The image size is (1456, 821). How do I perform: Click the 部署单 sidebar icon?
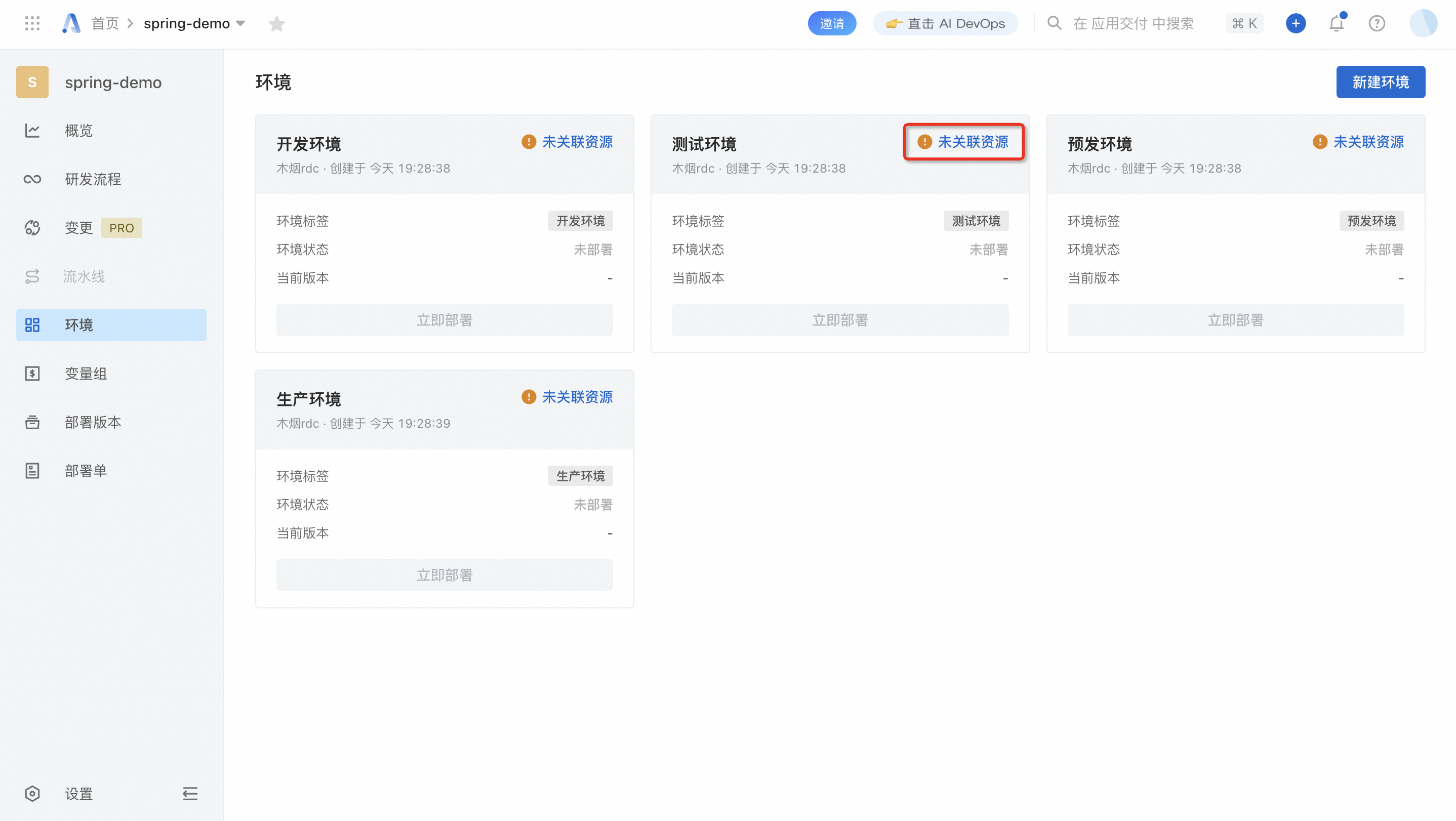32,471
